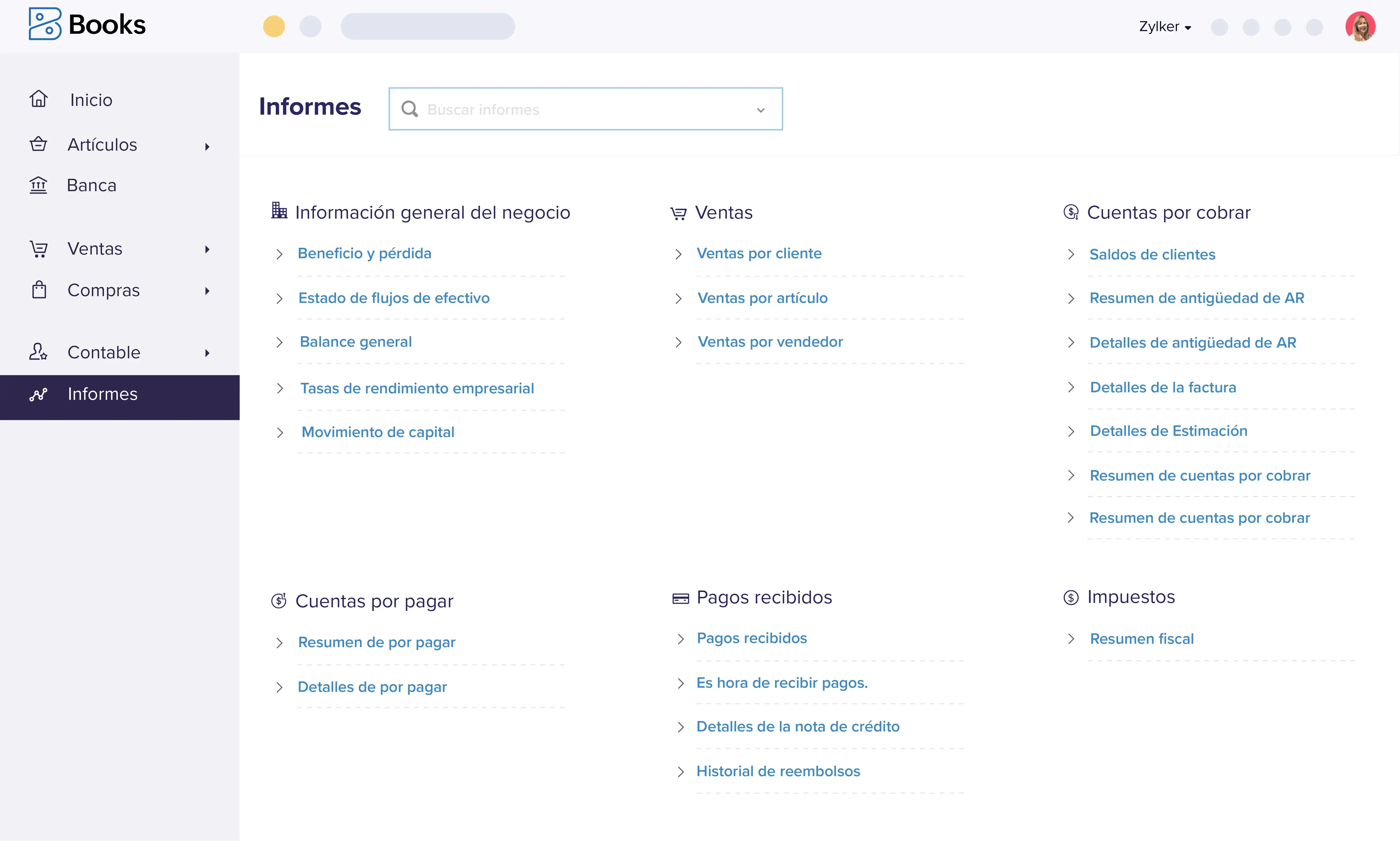Click the Inicio home icon
1400x841 pixels.
pos(39,99)
